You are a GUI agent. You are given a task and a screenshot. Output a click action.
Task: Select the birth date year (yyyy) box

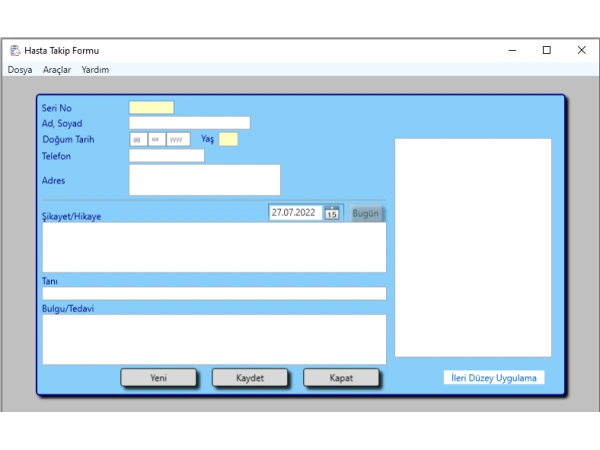(x=178, y=140)
